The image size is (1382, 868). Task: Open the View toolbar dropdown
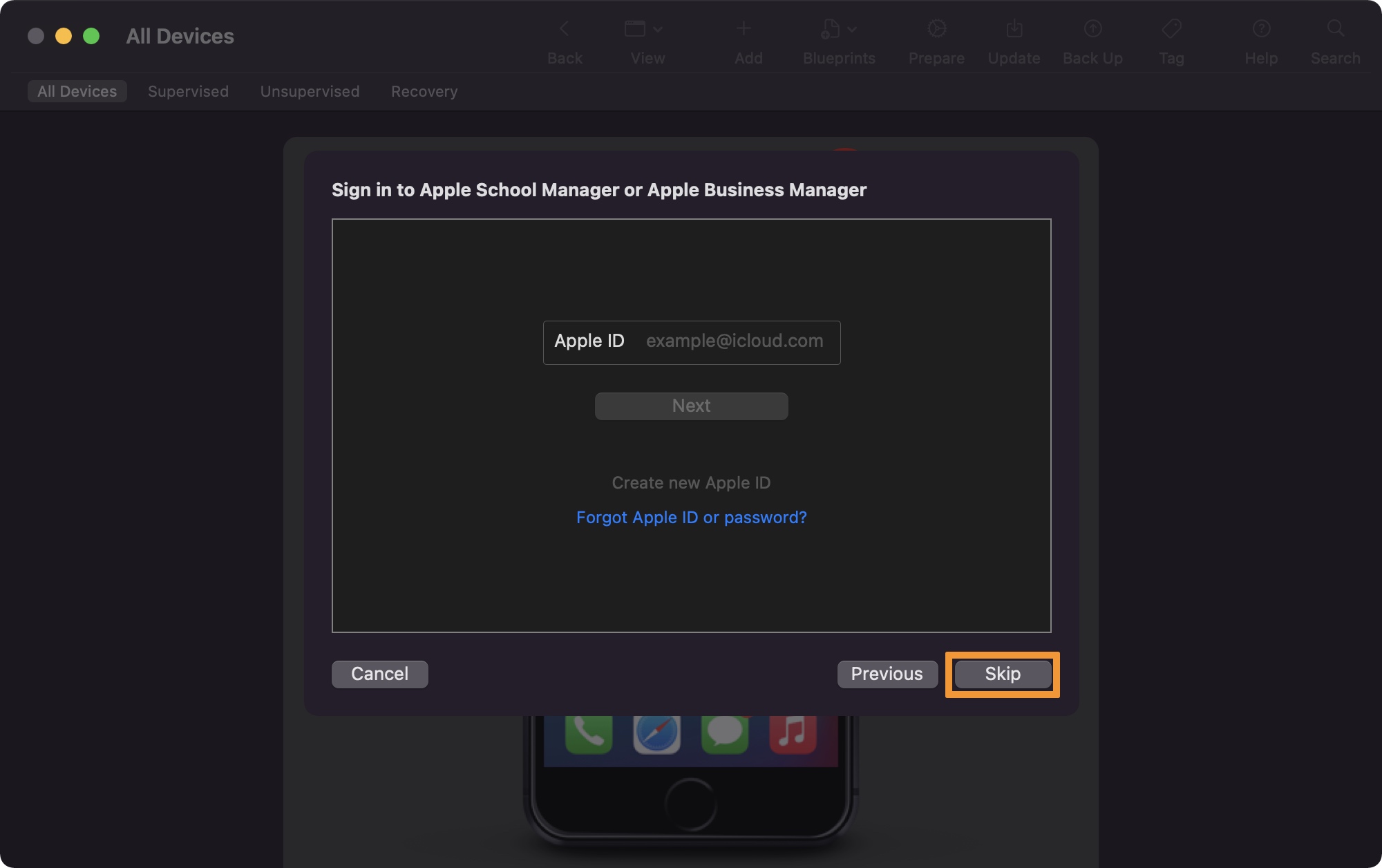pos(643,29)
